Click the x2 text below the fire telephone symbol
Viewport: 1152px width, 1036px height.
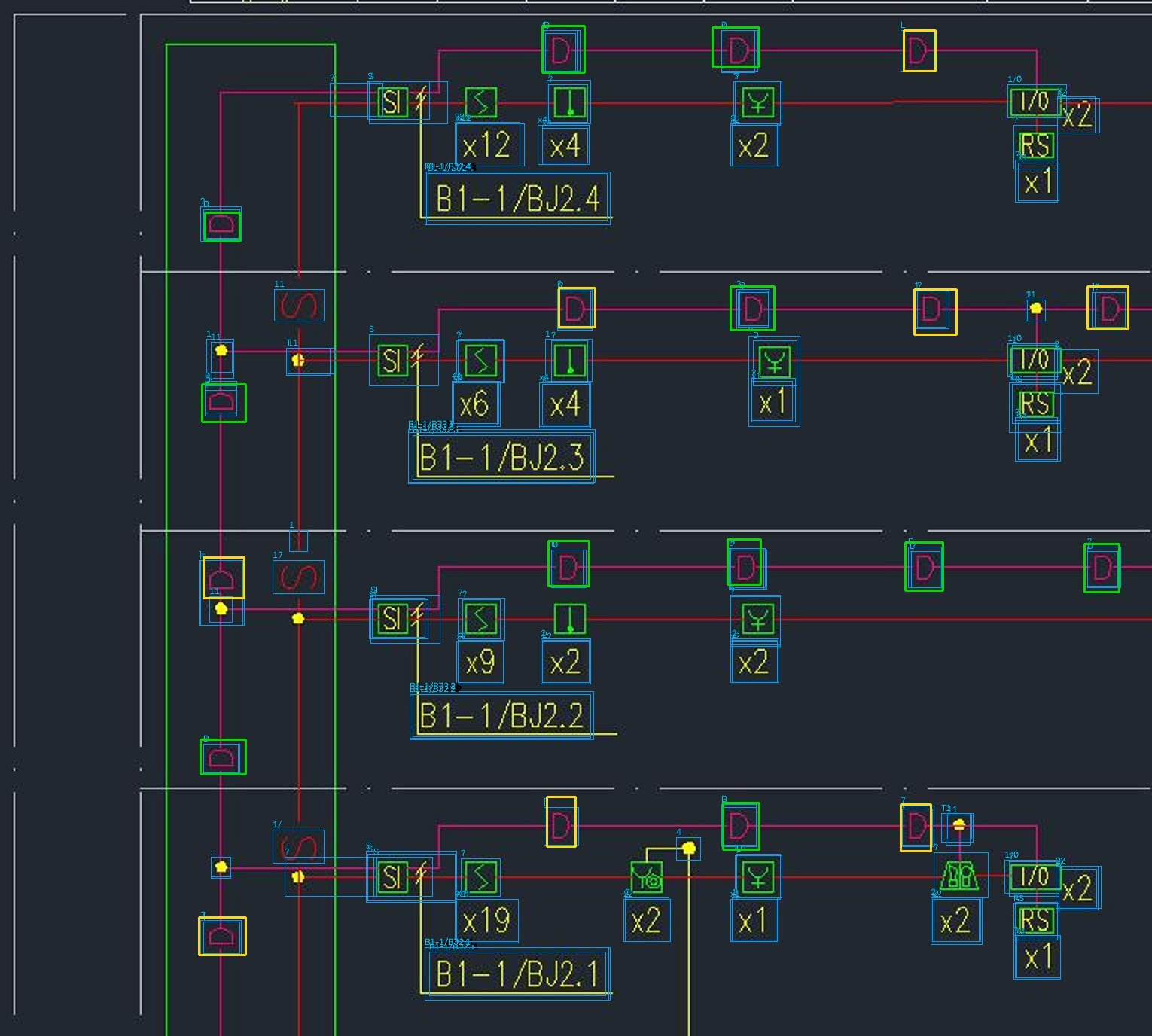pyautogui.click(x=646, y=920)
